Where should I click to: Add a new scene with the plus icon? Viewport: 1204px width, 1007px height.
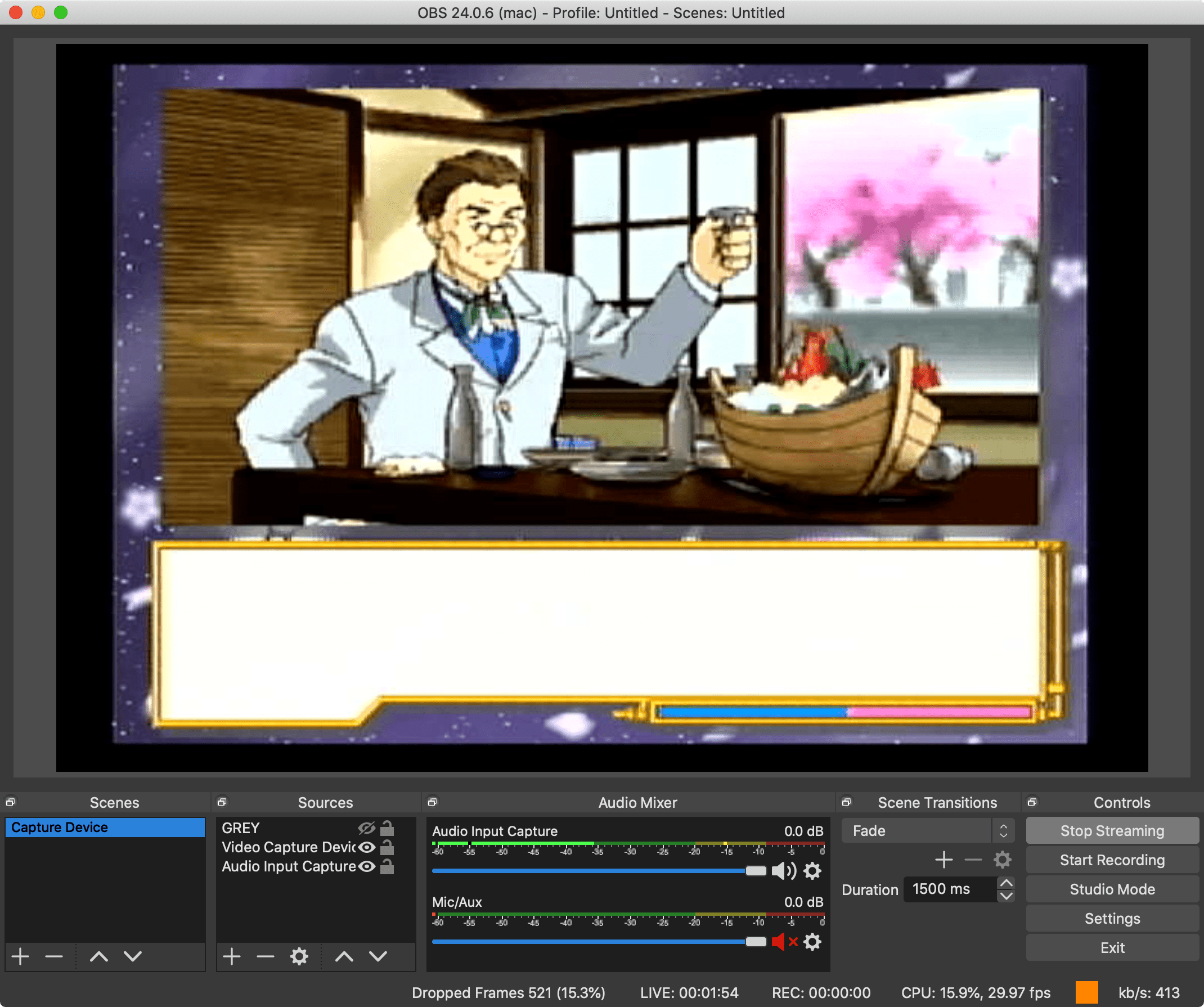tap(20, 956)
